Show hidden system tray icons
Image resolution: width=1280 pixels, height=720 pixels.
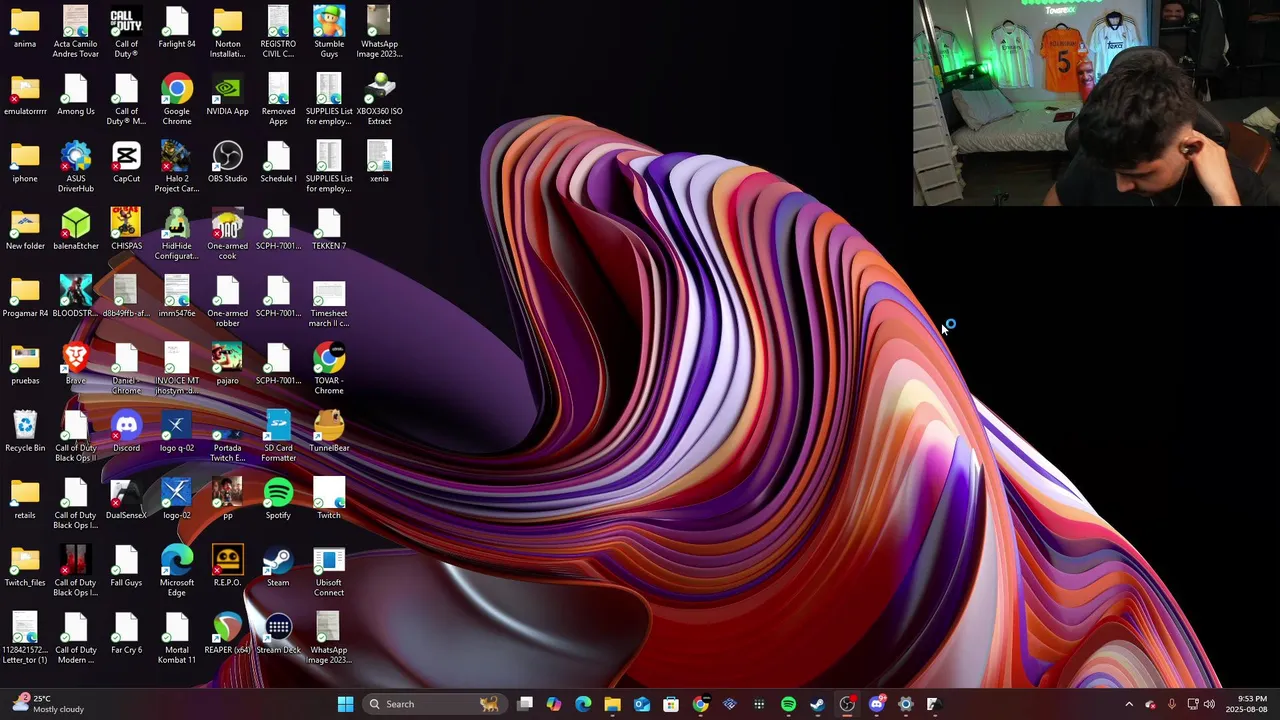click(x=1129, y=704)
